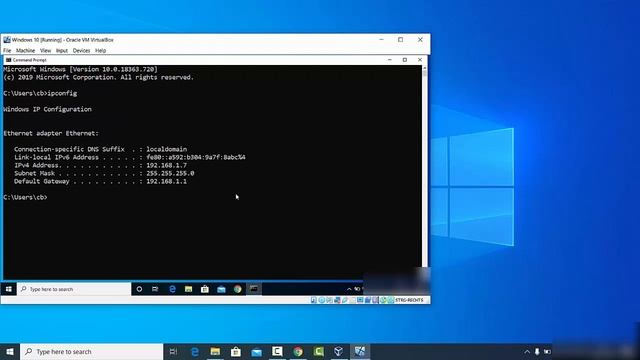The height and width of the screenshot is (360, 640).
Task: Click the STRG-RECHTS host key indicator
Action: pos(409,300)
